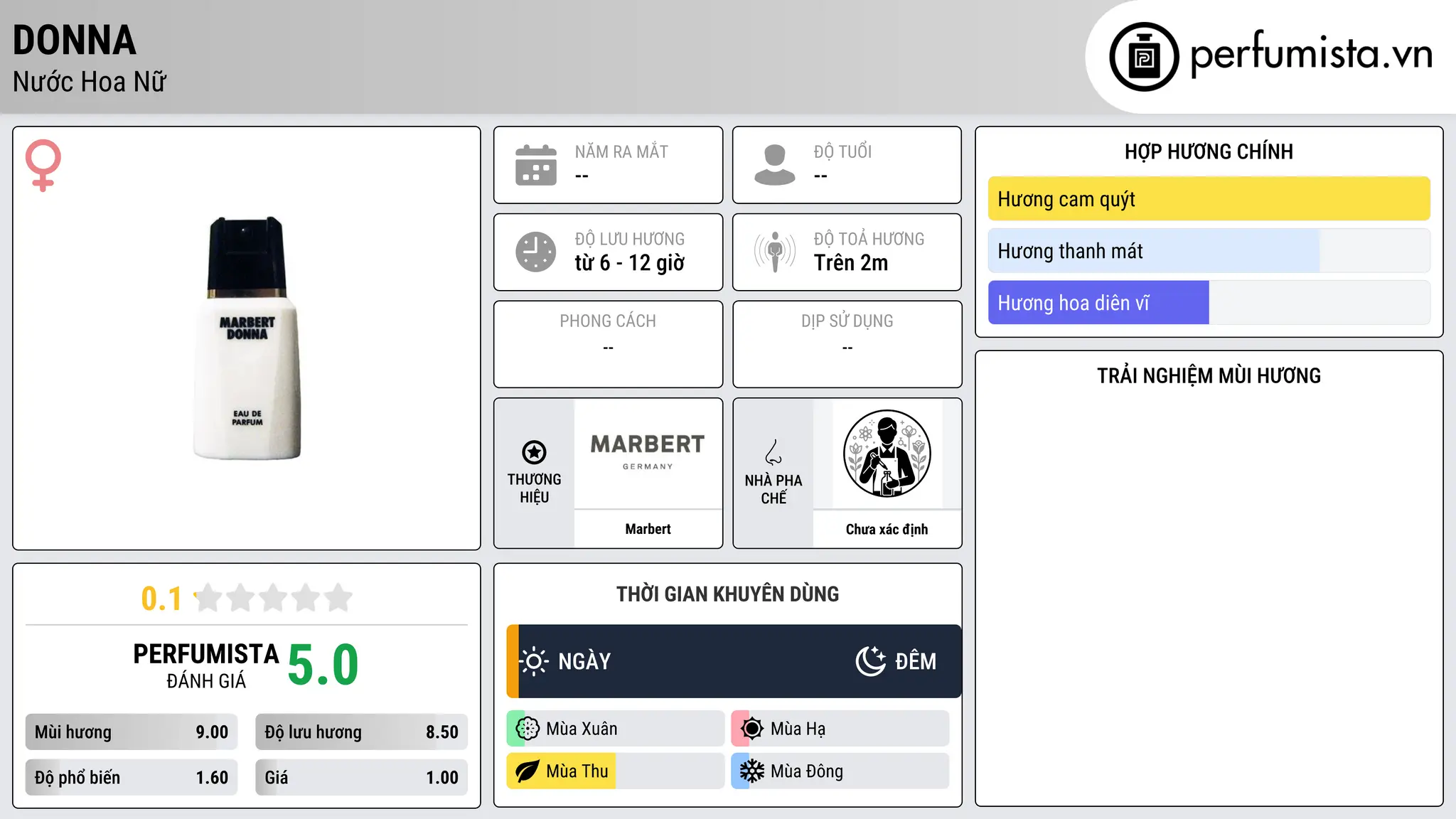Click the Thời Gian Khuyên Dùng heading

point(727,594)
